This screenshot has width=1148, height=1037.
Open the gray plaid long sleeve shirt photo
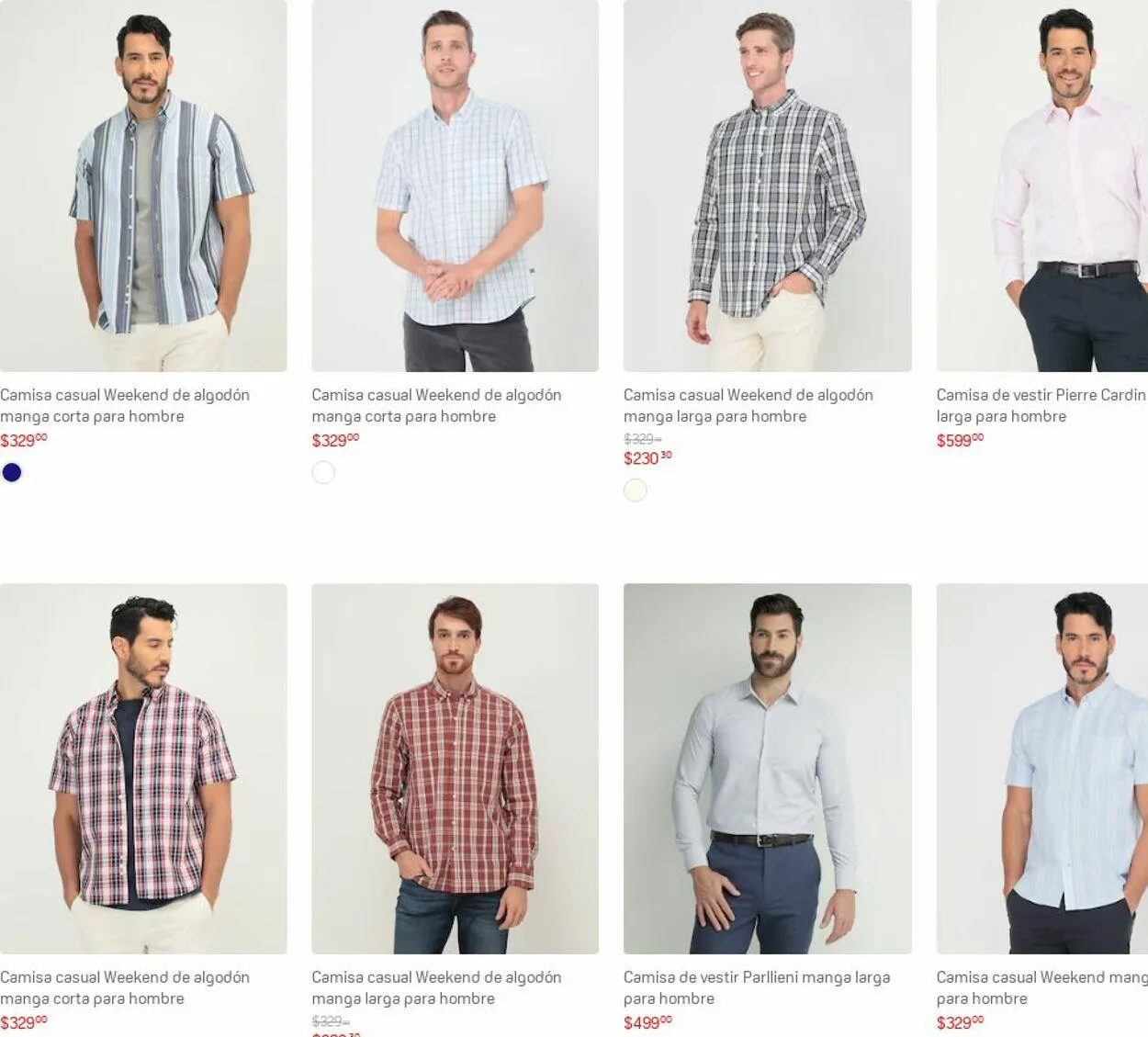coord(768,186)
